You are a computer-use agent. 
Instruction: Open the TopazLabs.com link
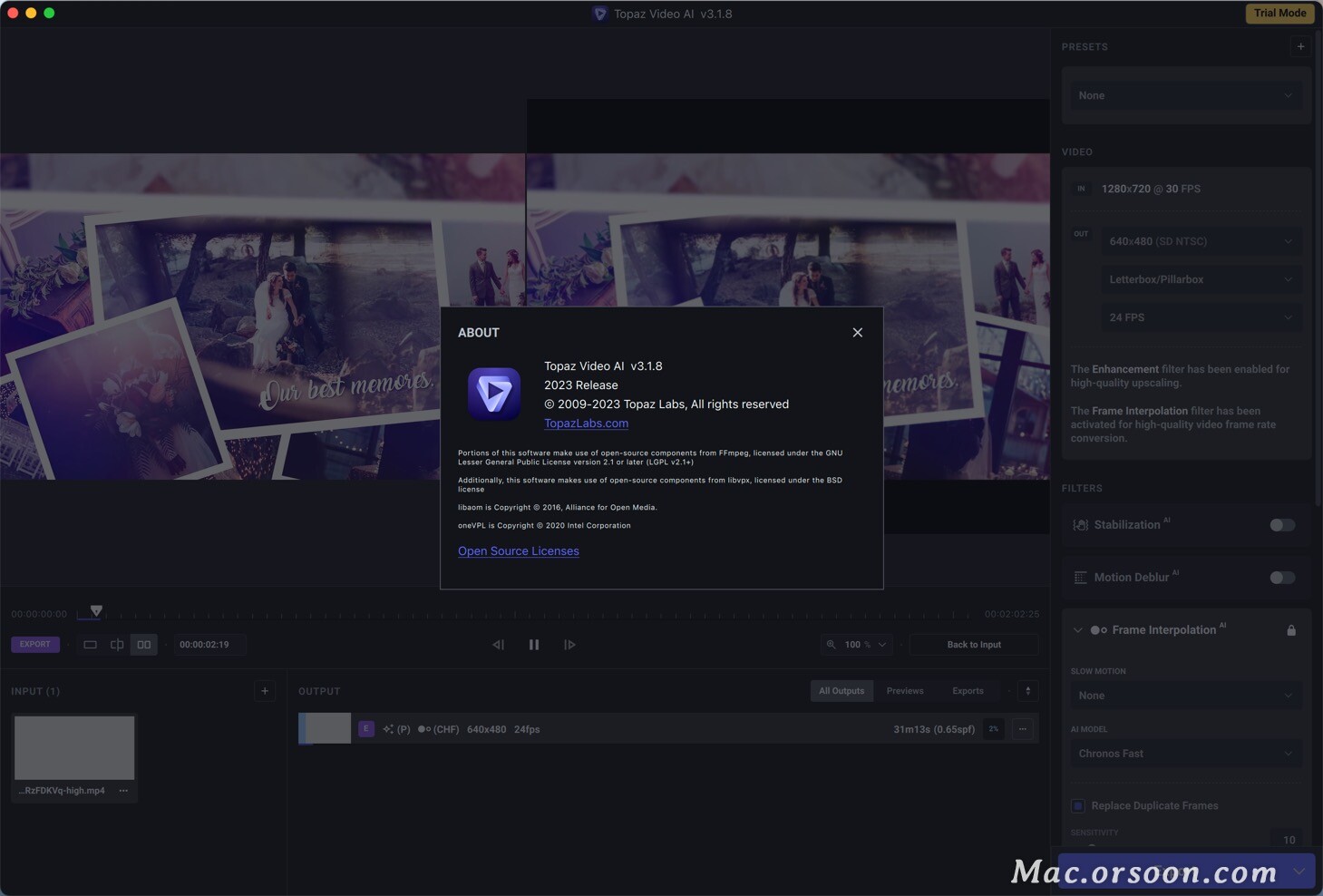coord(586,424)
